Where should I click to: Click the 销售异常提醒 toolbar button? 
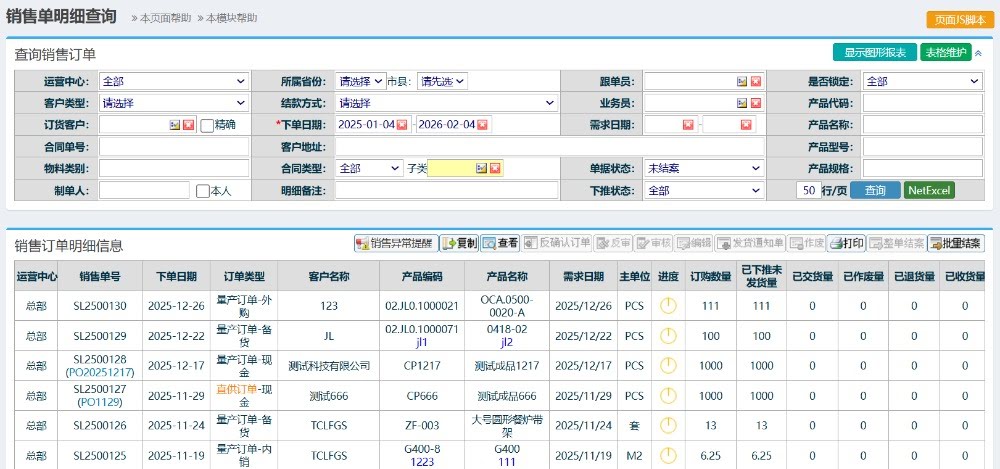pos(396,243)
